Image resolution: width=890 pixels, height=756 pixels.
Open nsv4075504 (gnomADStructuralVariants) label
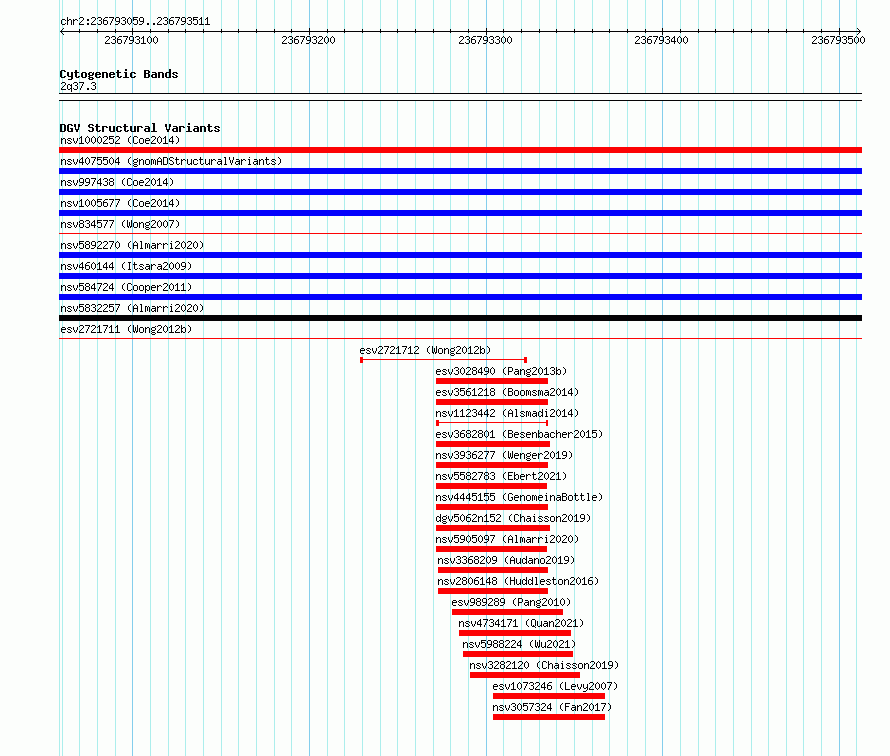click(x=171, y=161)
